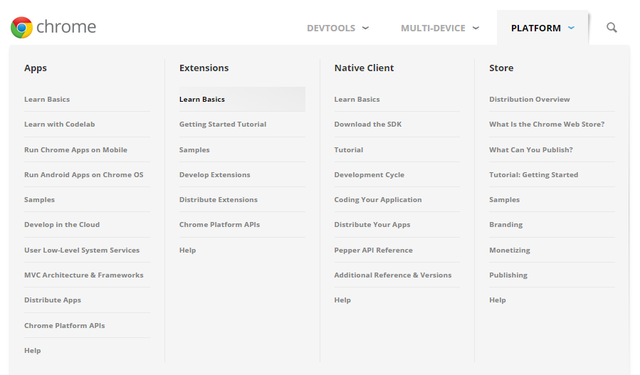The width and height of the screenshot is (640, 375).
Task: Open Samples under Extensions
Action: click(194, 150)
